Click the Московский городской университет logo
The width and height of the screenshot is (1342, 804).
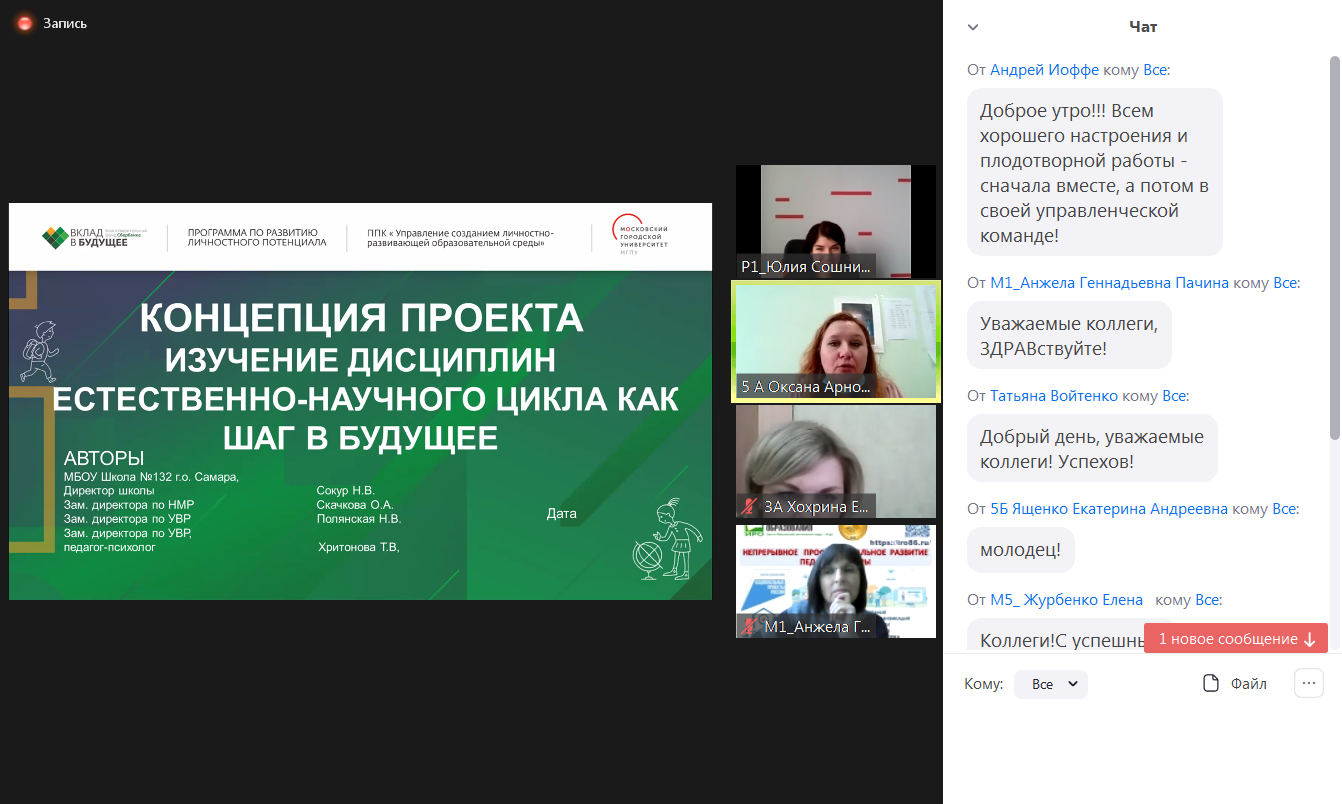coord(640,236)
